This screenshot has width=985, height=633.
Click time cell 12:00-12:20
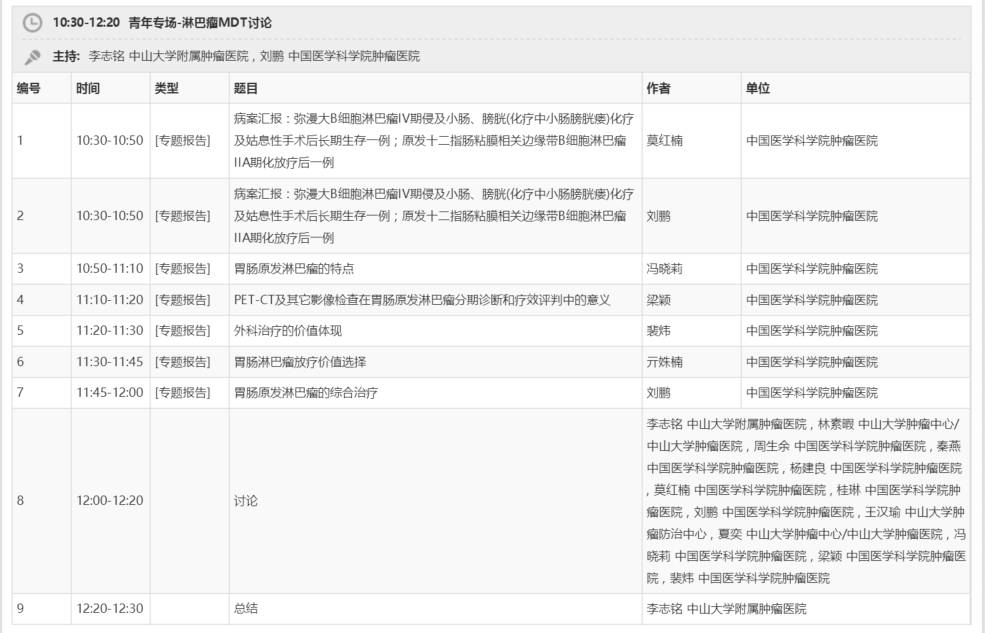coord(110,501)
